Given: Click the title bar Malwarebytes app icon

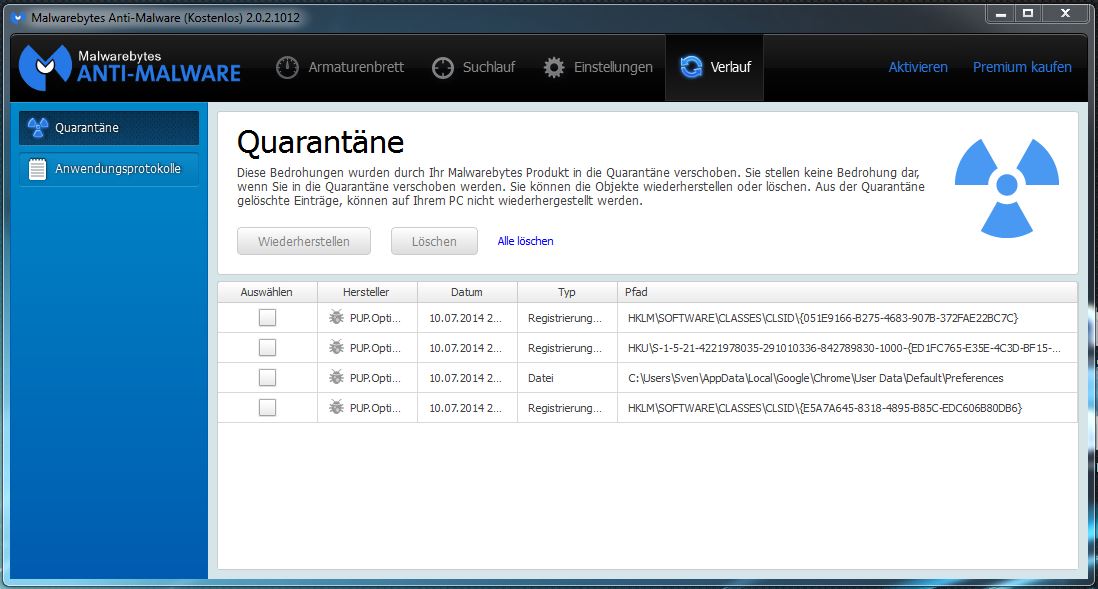Looking at the screenshot, I should [18, 18].
